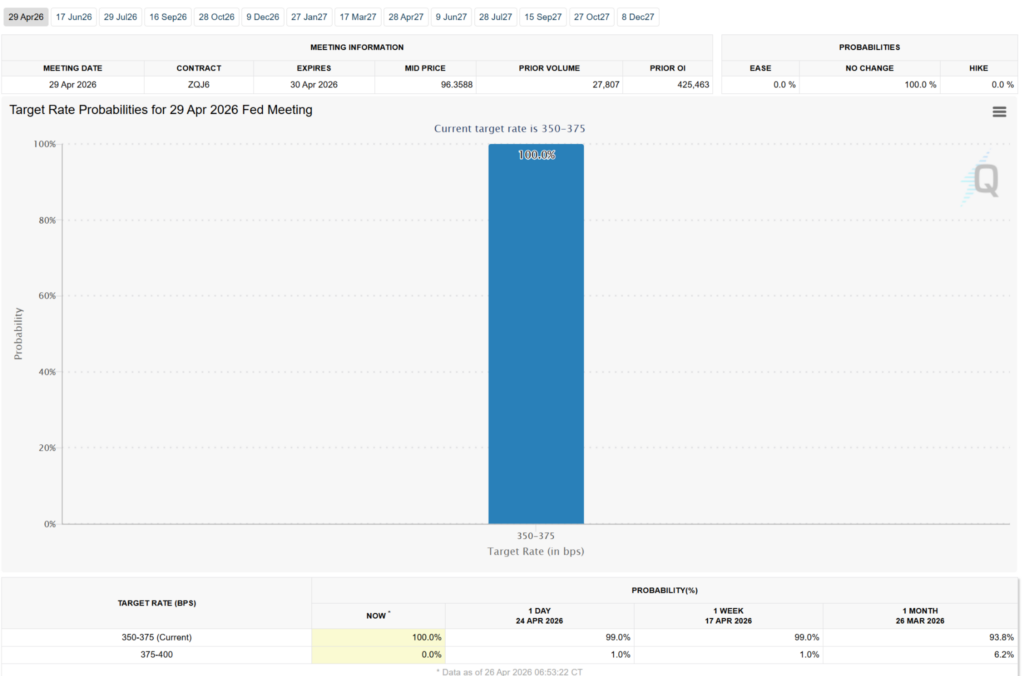Choose the 9 Dec26 meeting tab
The height and width of the screenshot is (676, 1024).
coord(262,17)
